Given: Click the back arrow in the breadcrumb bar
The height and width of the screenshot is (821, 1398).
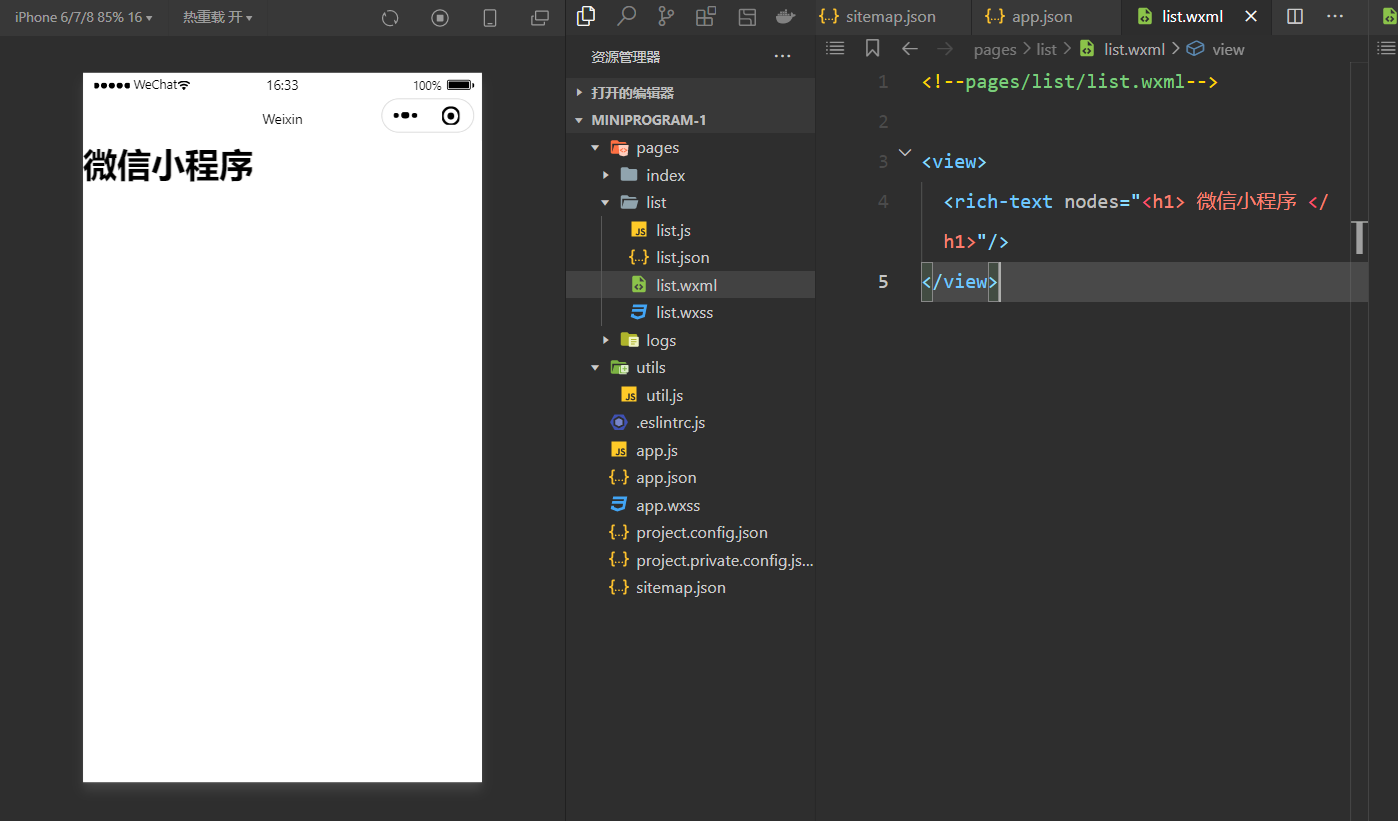Looking at the screenshot, I should point(909,49).
